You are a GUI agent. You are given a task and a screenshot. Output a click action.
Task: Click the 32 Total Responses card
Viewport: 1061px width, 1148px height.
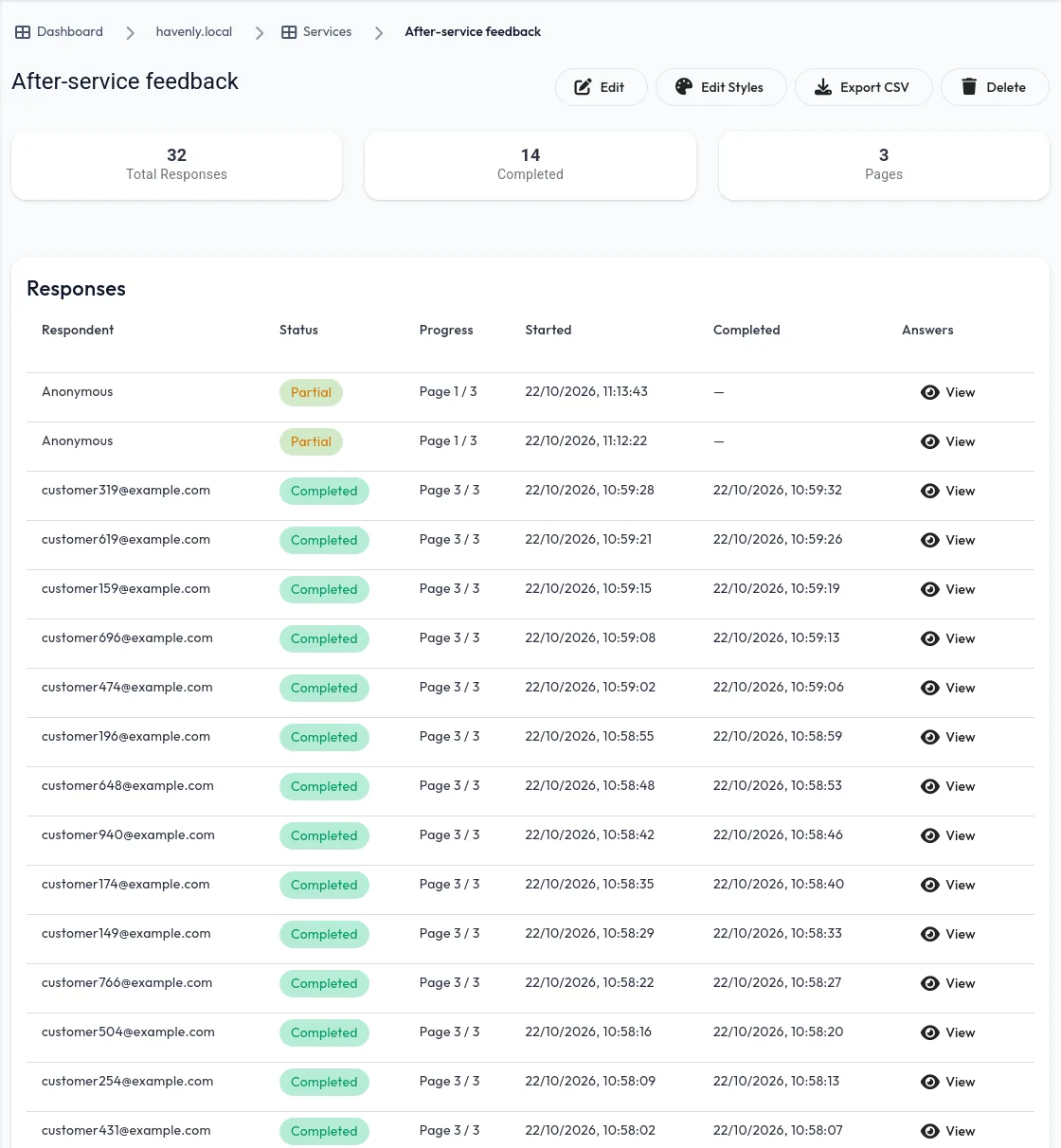(x=176, y=165)
